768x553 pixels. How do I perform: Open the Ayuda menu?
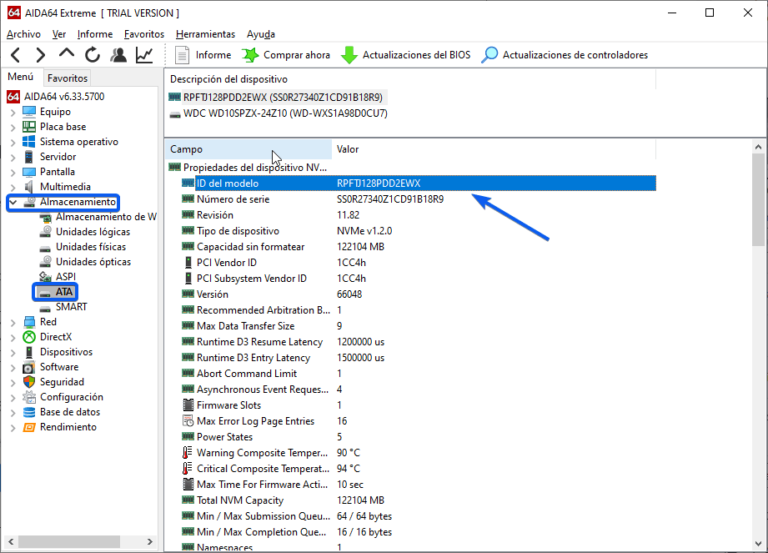(261, 34)
